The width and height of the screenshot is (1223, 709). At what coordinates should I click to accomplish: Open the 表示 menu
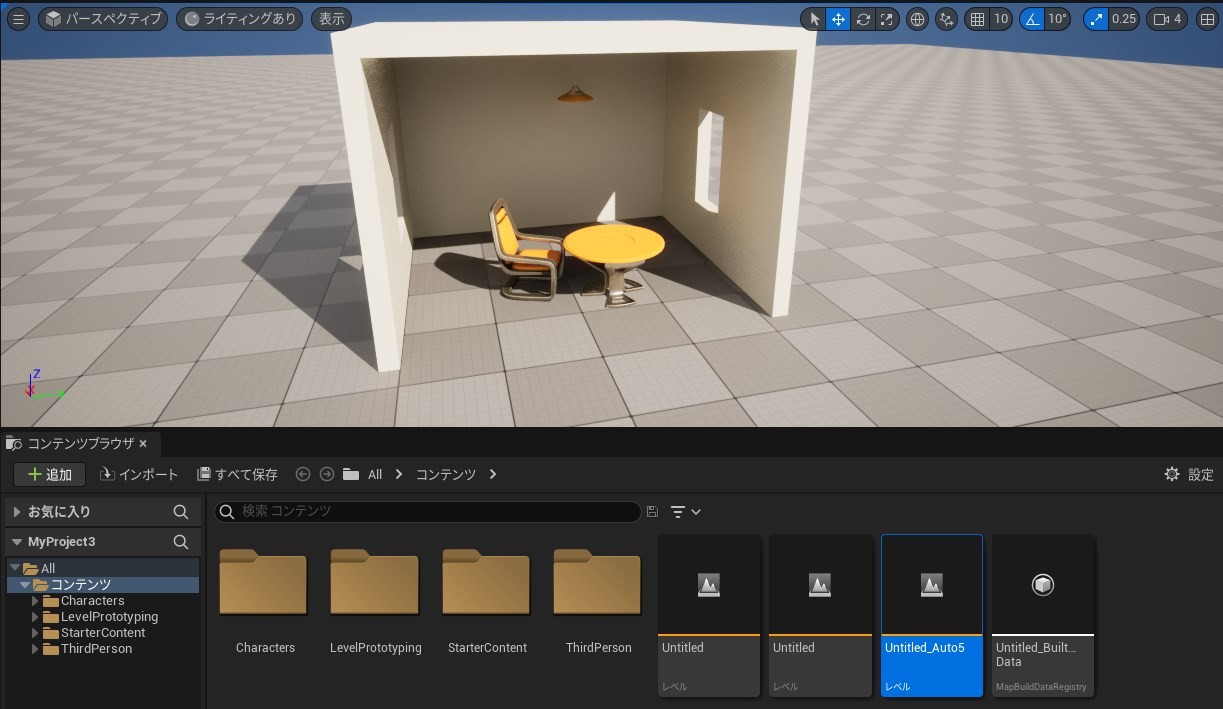point(331,18)
